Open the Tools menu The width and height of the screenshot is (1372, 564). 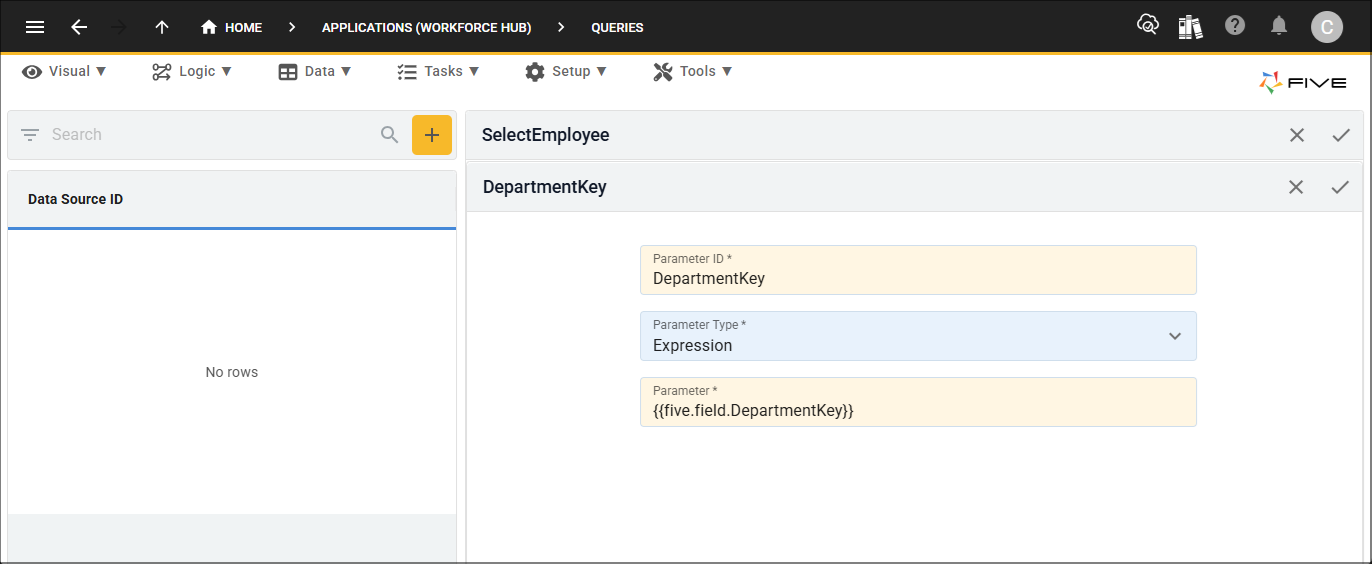click(693, 71)
